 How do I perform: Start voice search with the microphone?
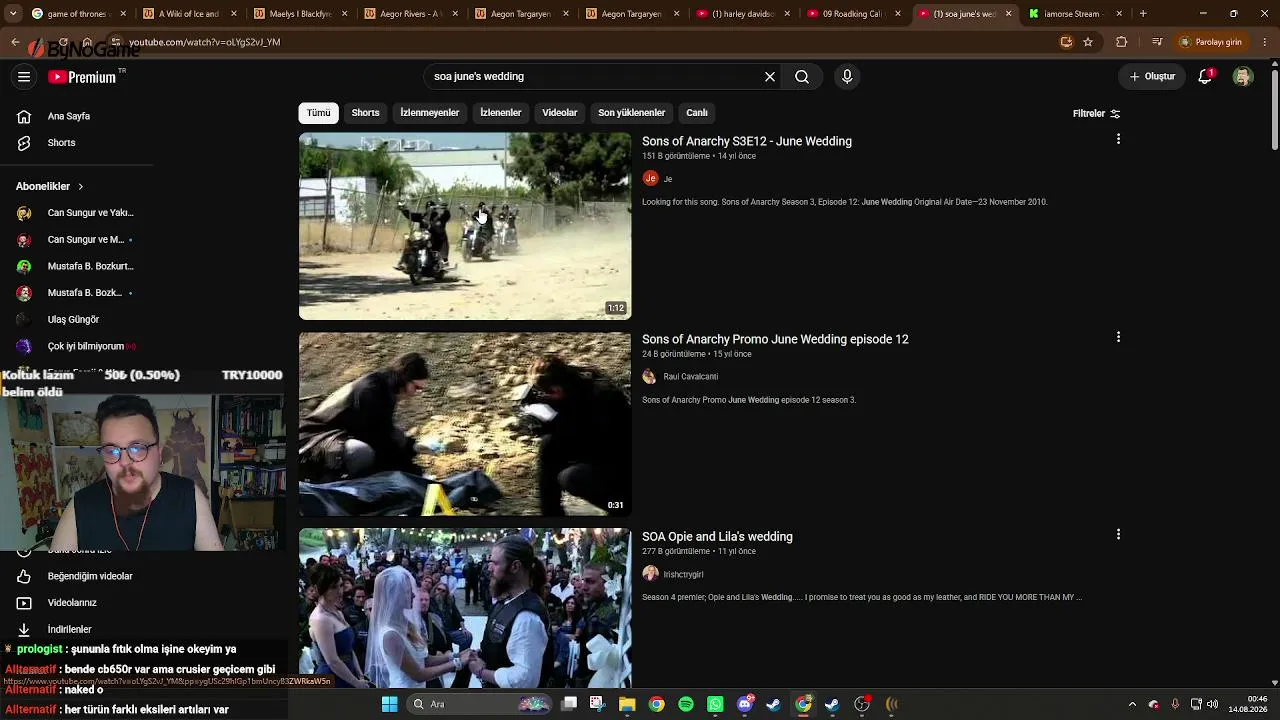click(847, 77)
